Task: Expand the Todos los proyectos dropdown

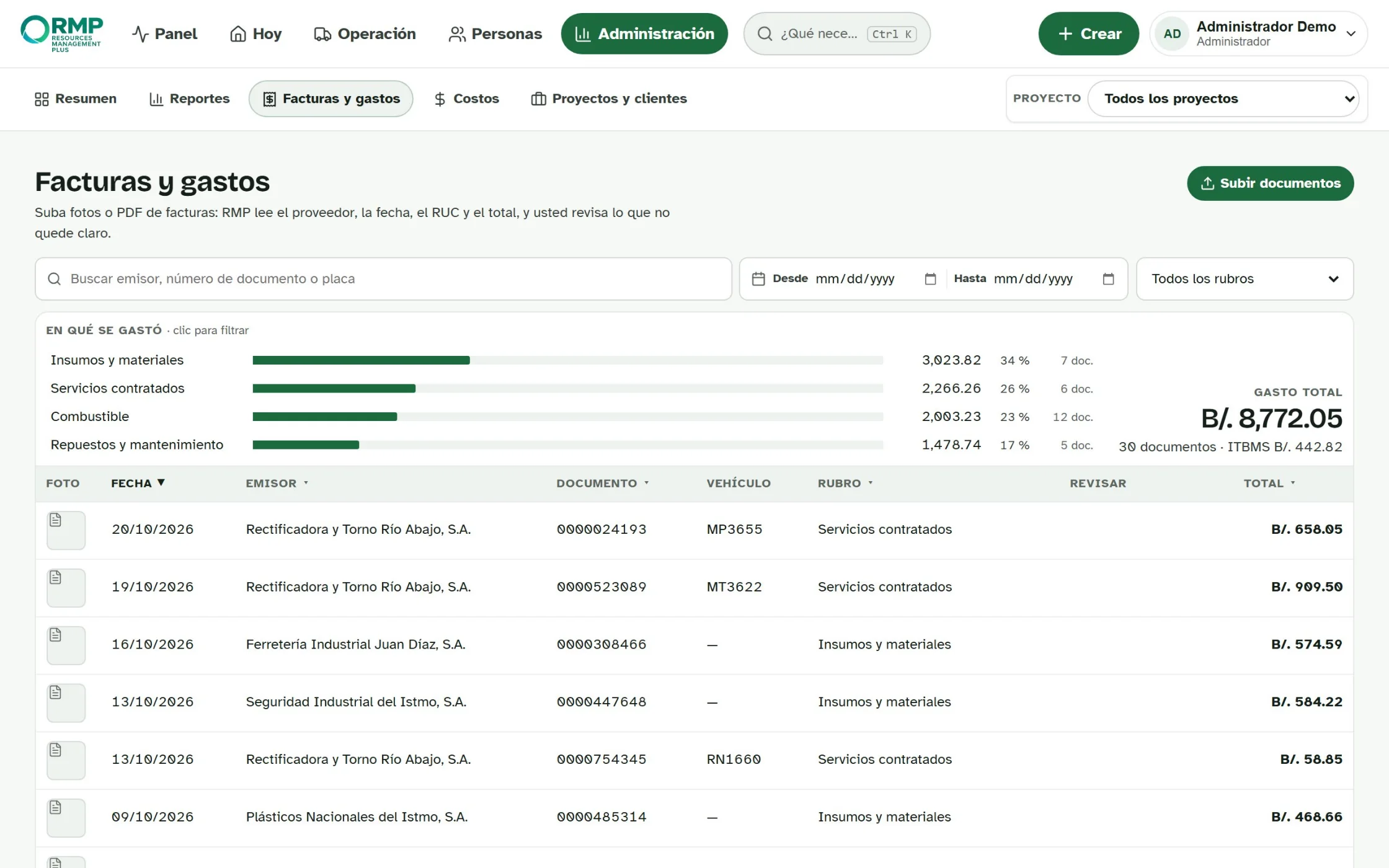Action: (1223, 99)
